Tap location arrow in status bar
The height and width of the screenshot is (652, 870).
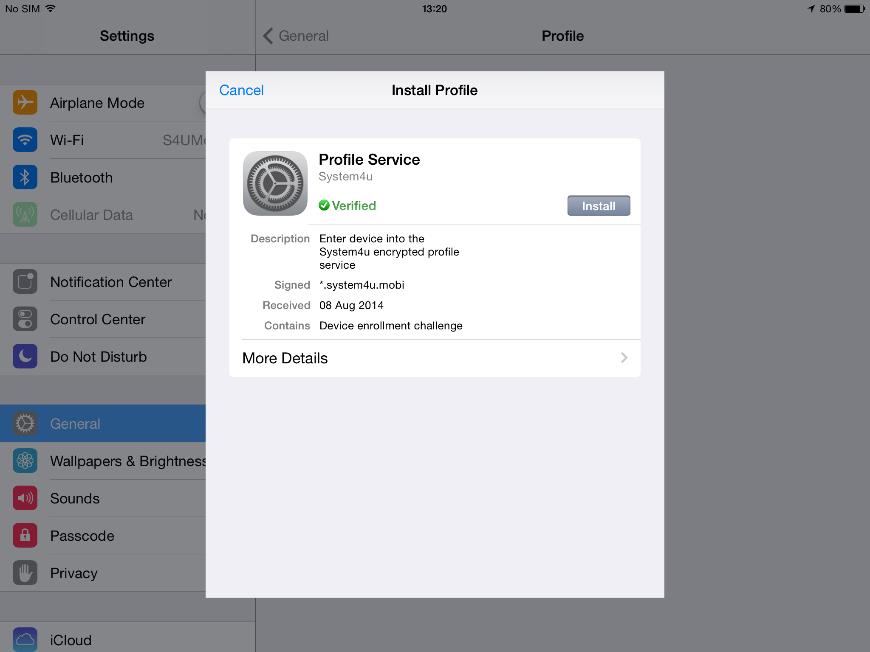point(811,9)
